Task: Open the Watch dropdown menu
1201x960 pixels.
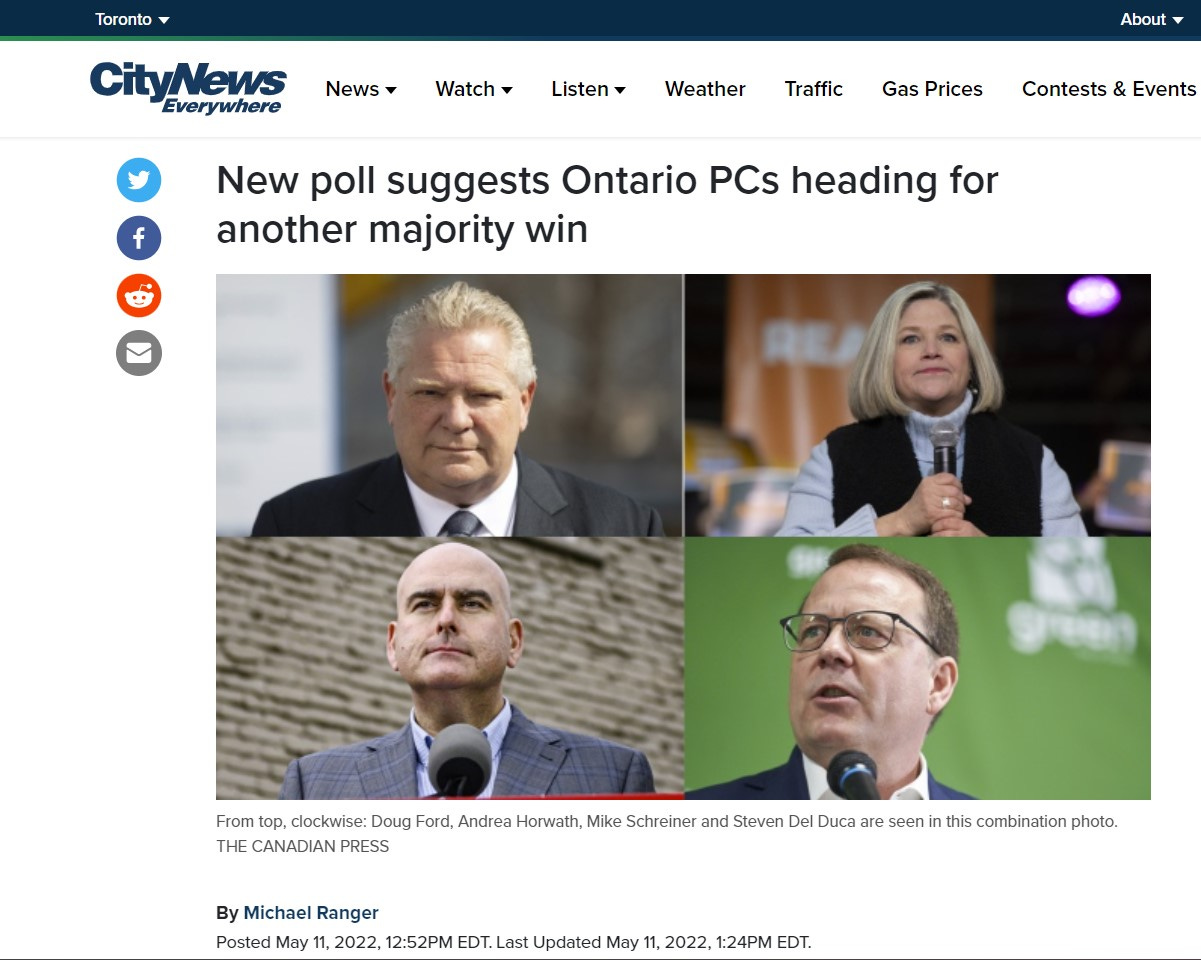Action: [474, 89]
